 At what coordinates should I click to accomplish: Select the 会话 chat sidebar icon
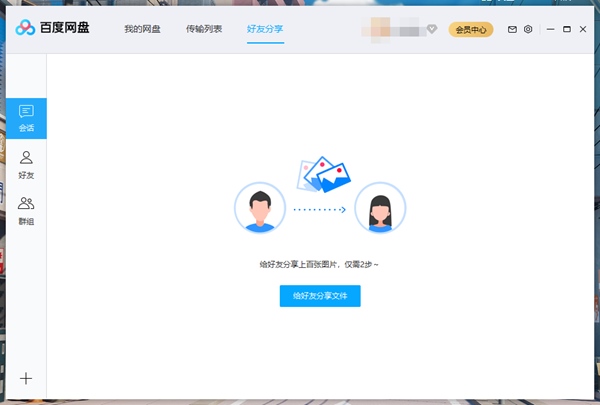pos(26,118)
